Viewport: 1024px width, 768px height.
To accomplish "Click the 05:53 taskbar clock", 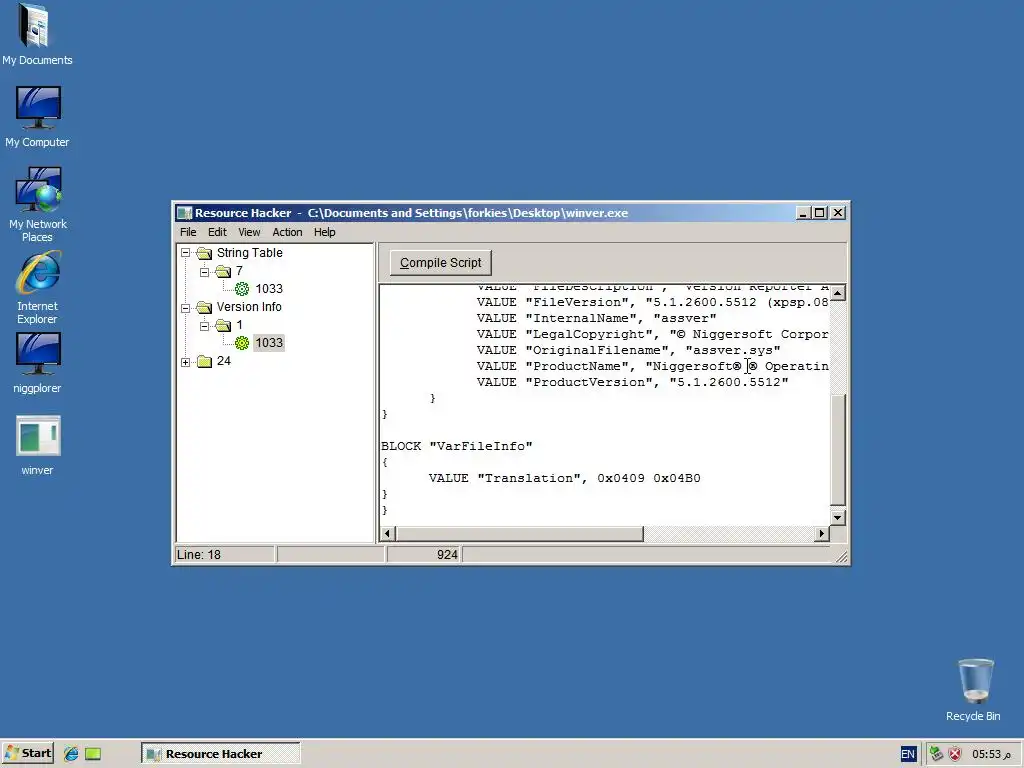I will click(991, 754).
